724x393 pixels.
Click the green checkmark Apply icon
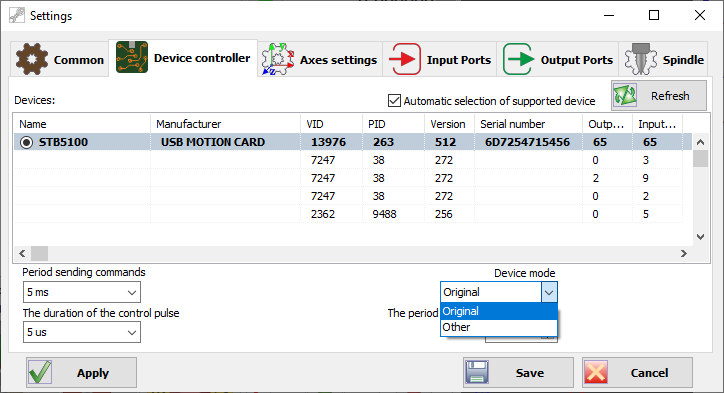pyautogui.click(x=40, y=373)
